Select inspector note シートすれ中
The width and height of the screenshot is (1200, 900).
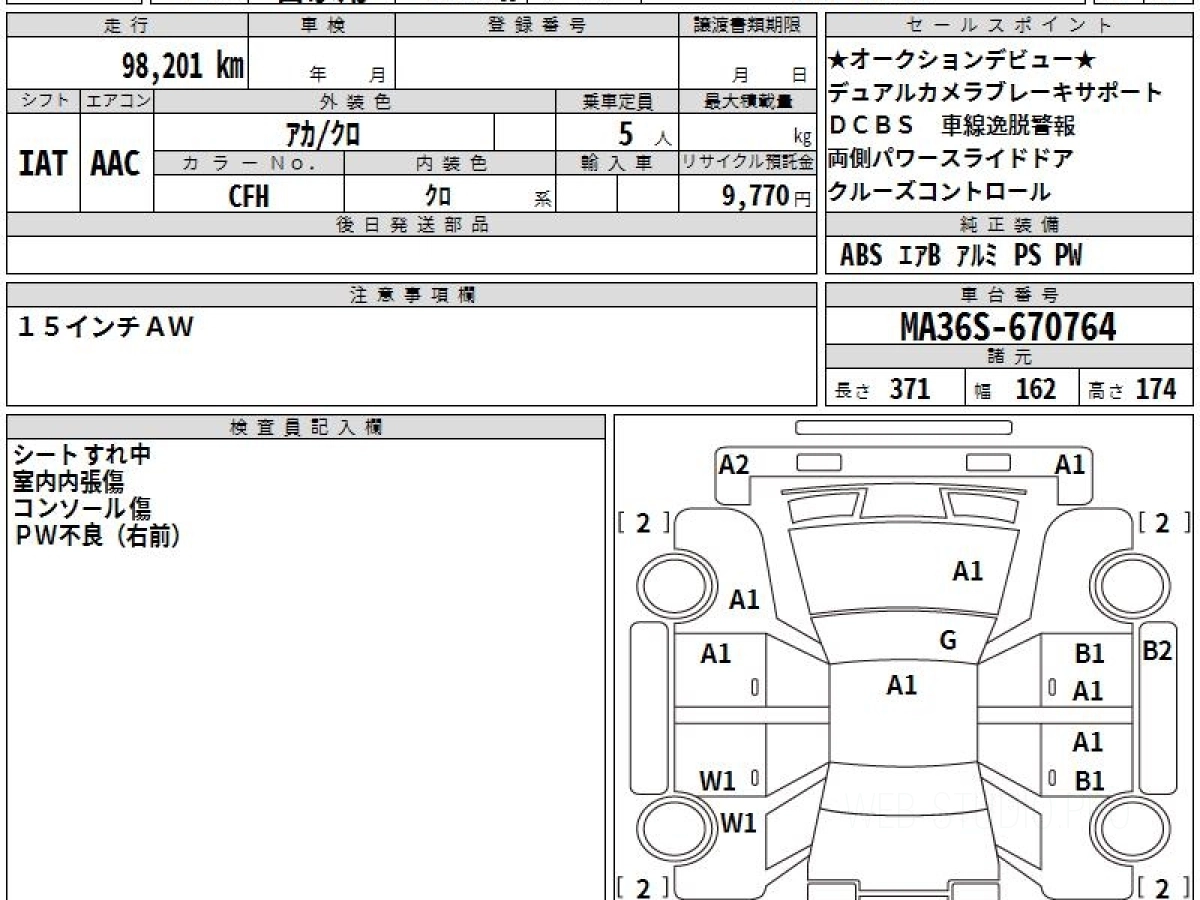tap(82, 455)
